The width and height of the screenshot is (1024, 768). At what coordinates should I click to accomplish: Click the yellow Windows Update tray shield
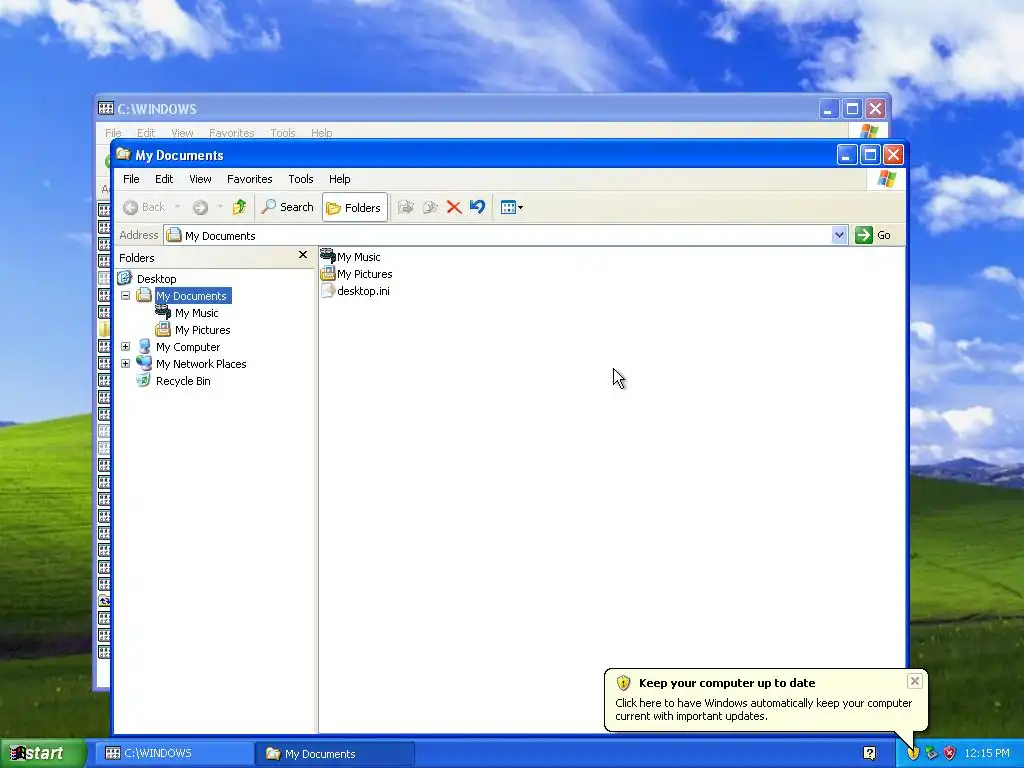[913, 753]
